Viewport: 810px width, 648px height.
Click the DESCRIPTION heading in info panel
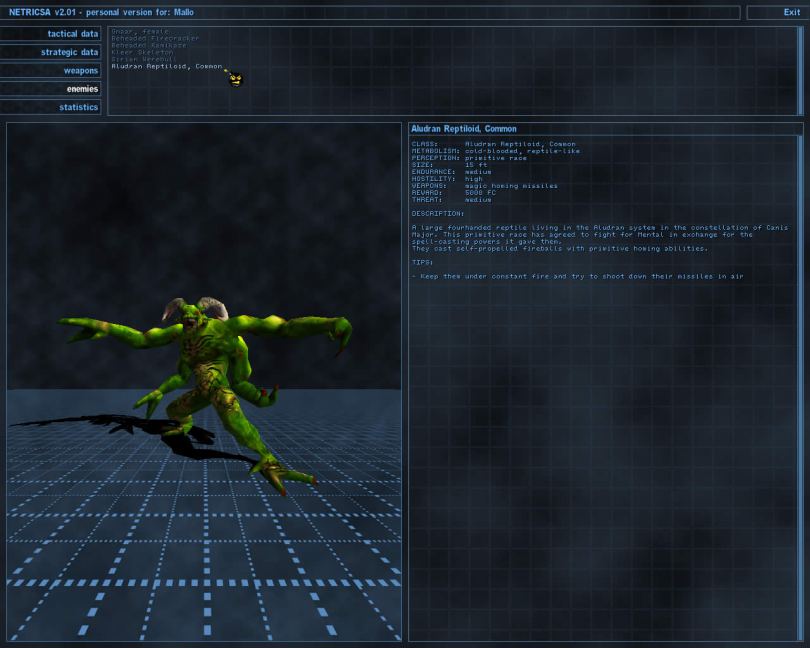438,213
